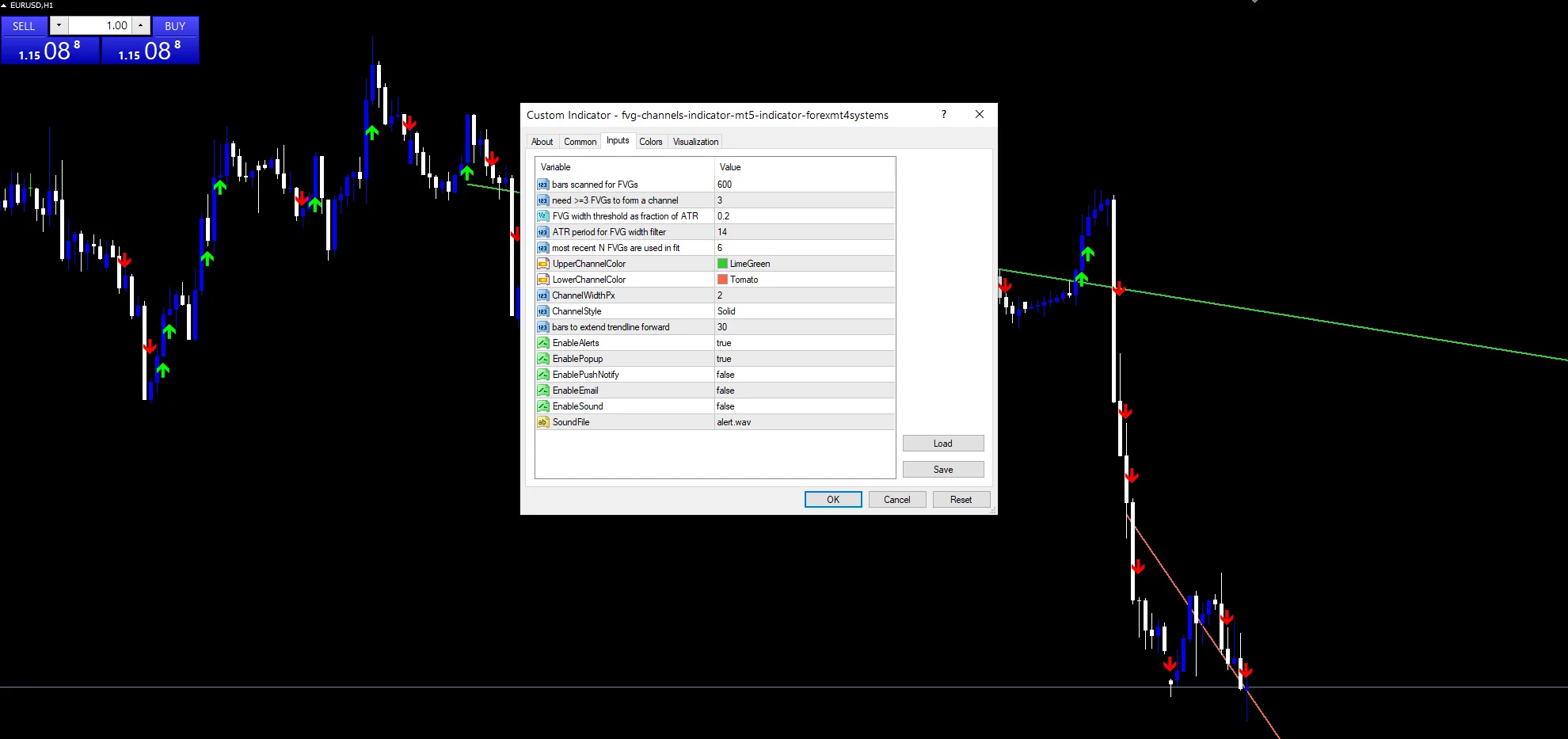Click the dialog help question mark
Image resolution: width=1568 pixels, height=739 pixels.
point(944,115)
